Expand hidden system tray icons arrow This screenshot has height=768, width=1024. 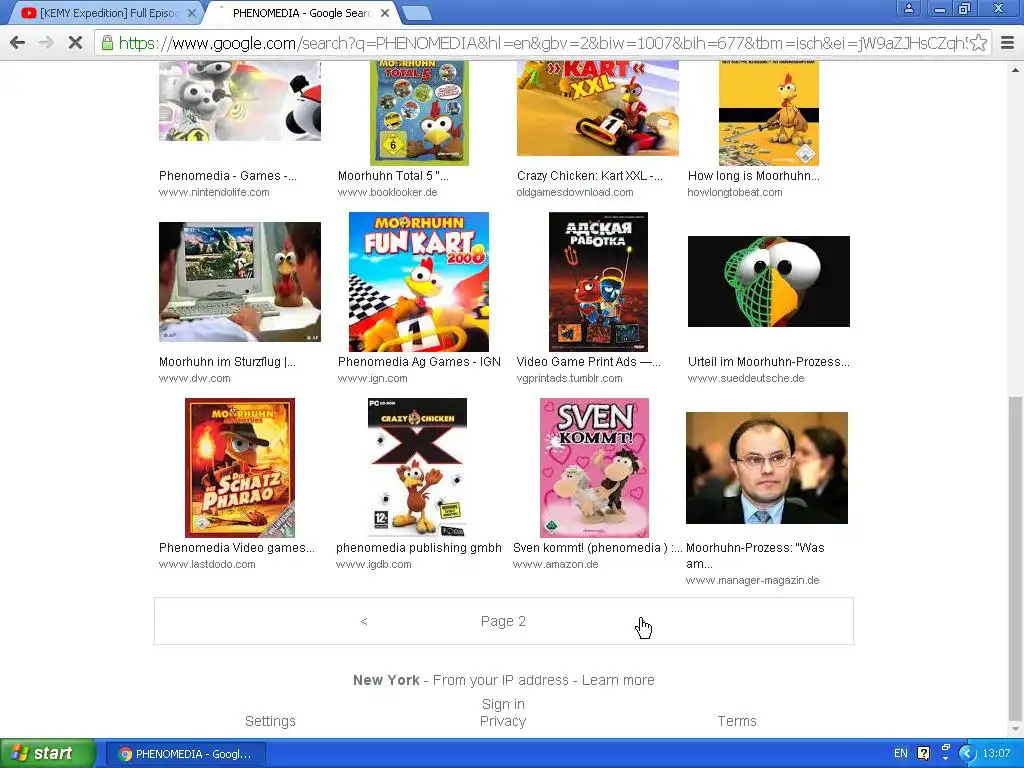click(967, 754)
